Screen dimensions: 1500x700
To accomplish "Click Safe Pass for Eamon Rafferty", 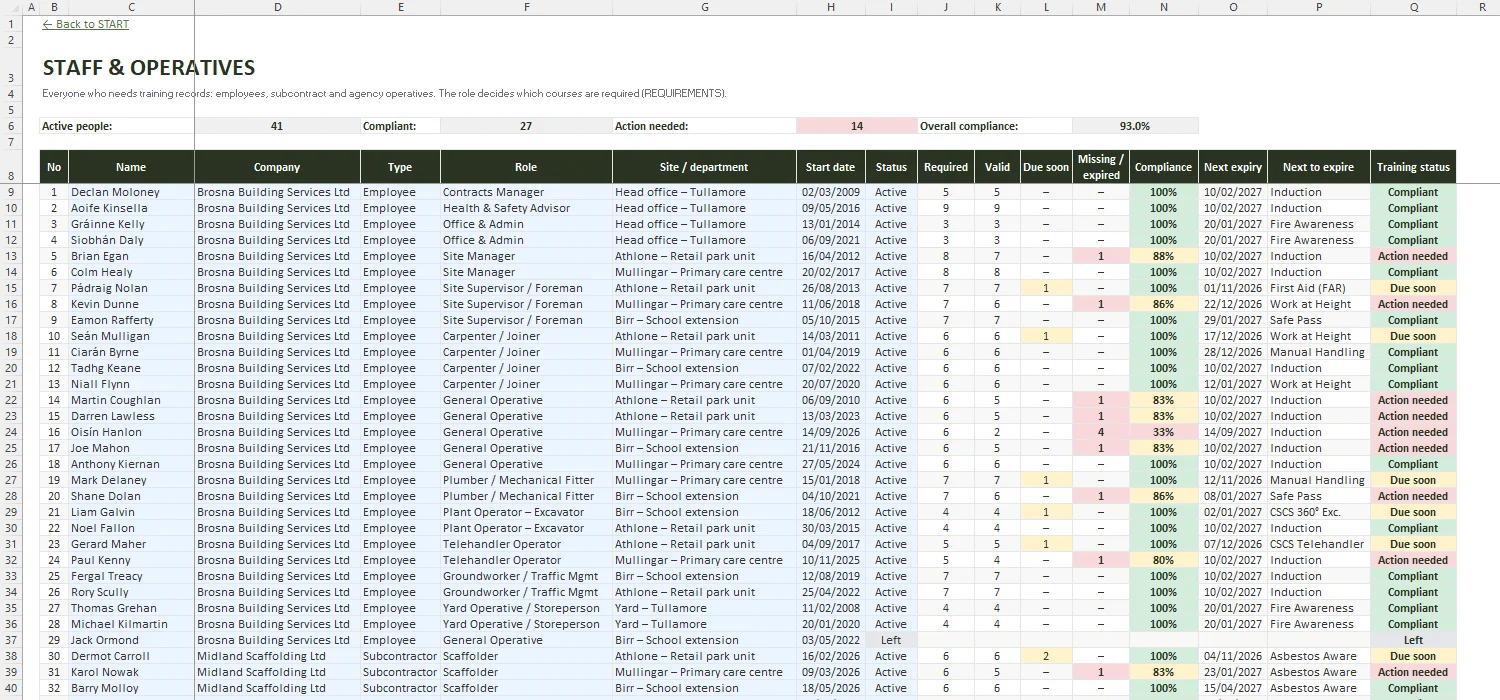I will (x=1319, y=320).
